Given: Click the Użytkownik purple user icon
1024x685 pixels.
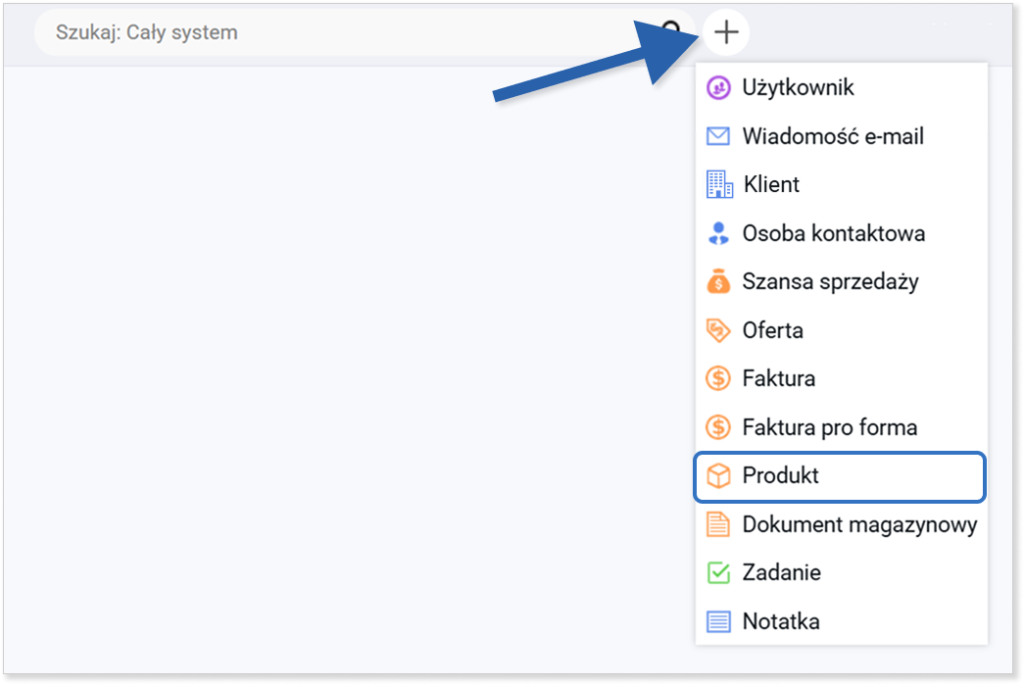Looking at the screenshot, I should click(718, 88).
